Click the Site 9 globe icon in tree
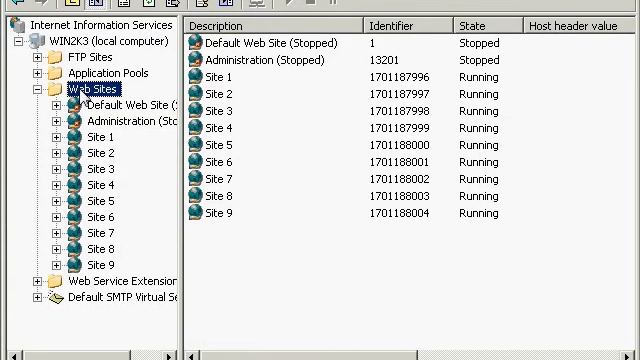 [x=74, y=265]
